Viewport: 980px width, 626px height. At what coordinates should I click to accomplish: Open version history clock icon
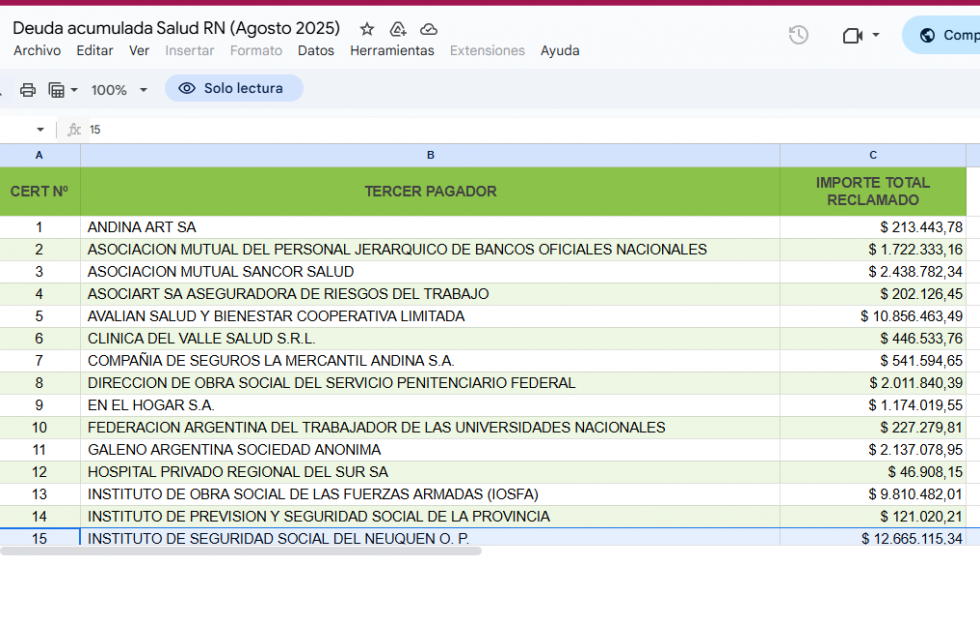tap(798, 35)
